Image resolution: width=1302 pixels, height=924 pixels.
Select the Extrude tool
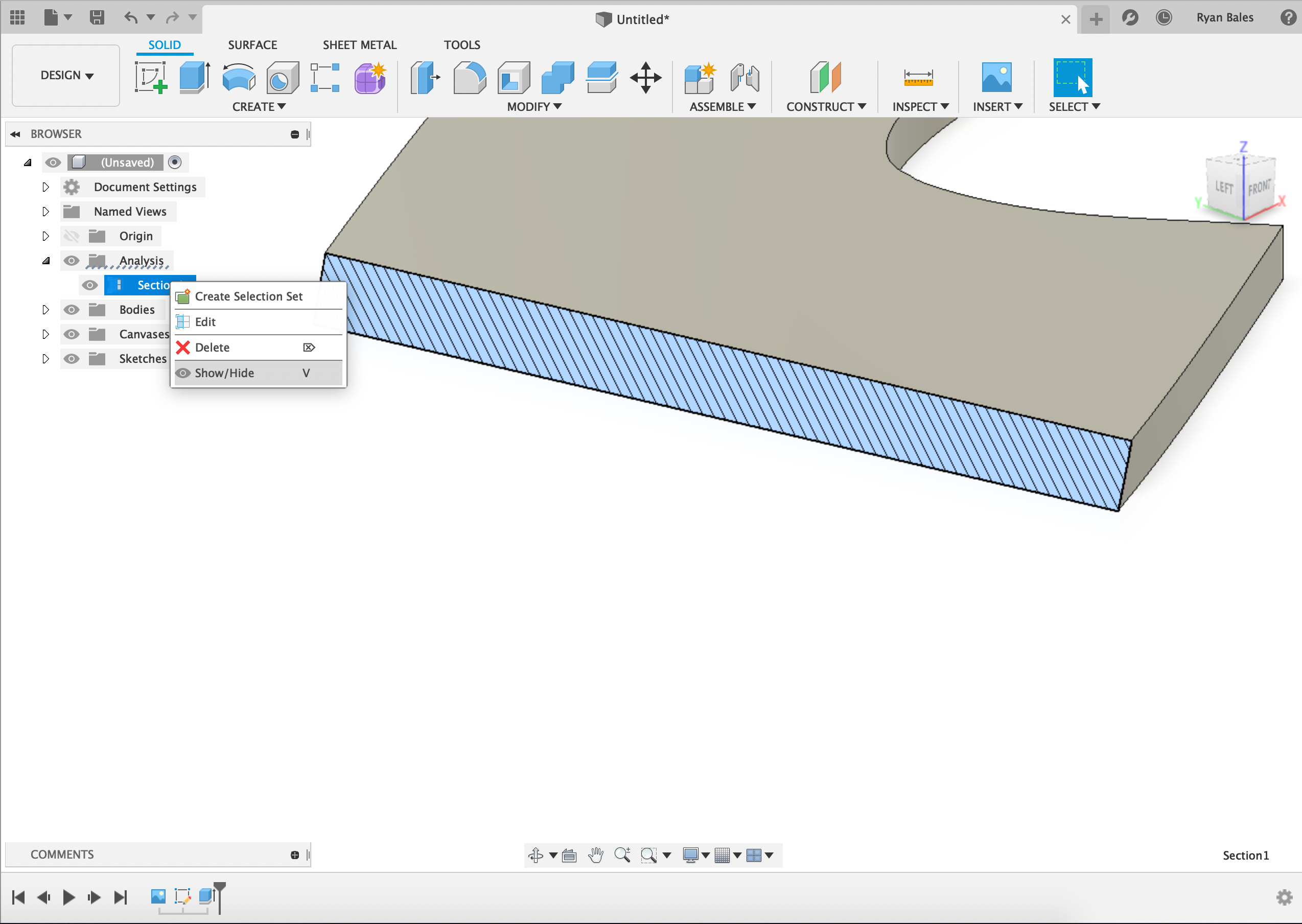[195, 77]
